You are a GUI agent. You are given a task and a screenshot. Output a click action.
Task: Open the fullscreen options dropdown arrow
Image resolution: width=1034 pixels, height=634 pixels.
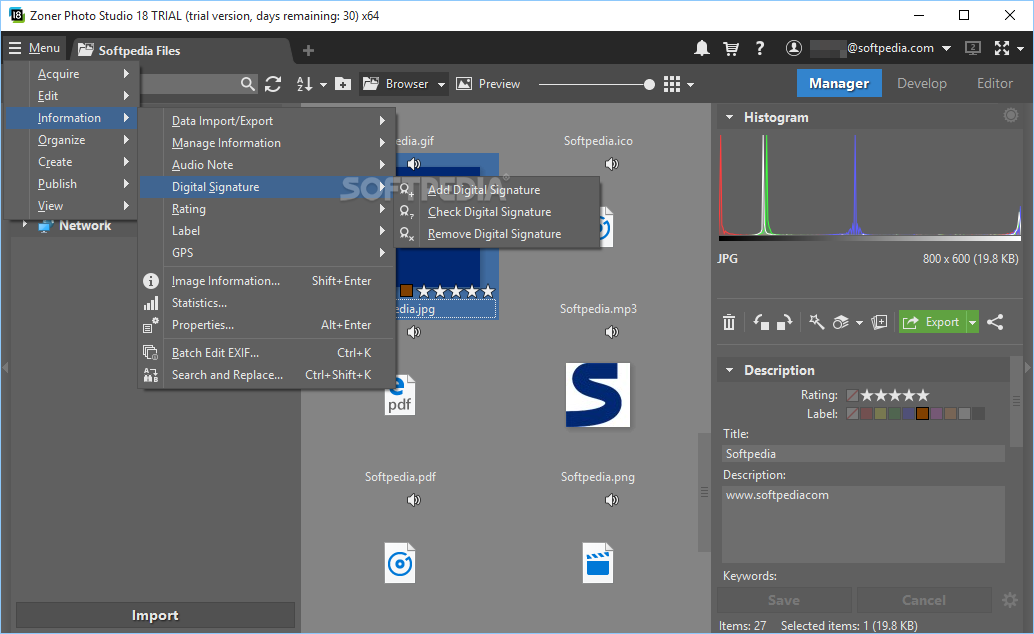click(x=1020, y=48)
